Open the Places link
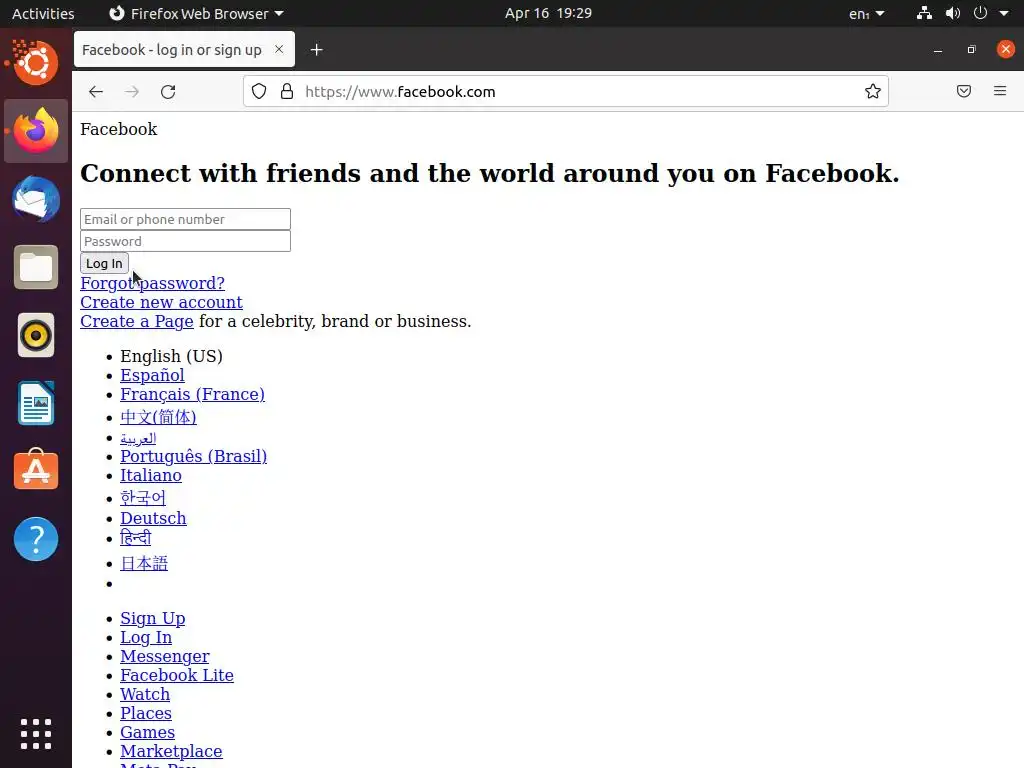This screenshot has height=768, width=1024. [x=146, y=713]
